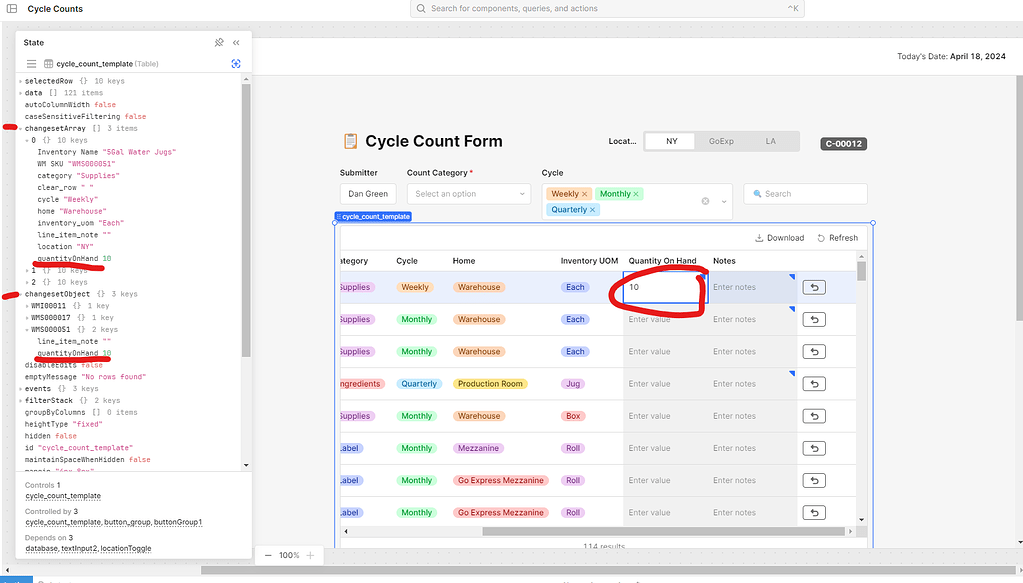The height and width of the screenshot is (583, 1023).
Task: Expand changesetArray item 1
Action: [27, 271]
